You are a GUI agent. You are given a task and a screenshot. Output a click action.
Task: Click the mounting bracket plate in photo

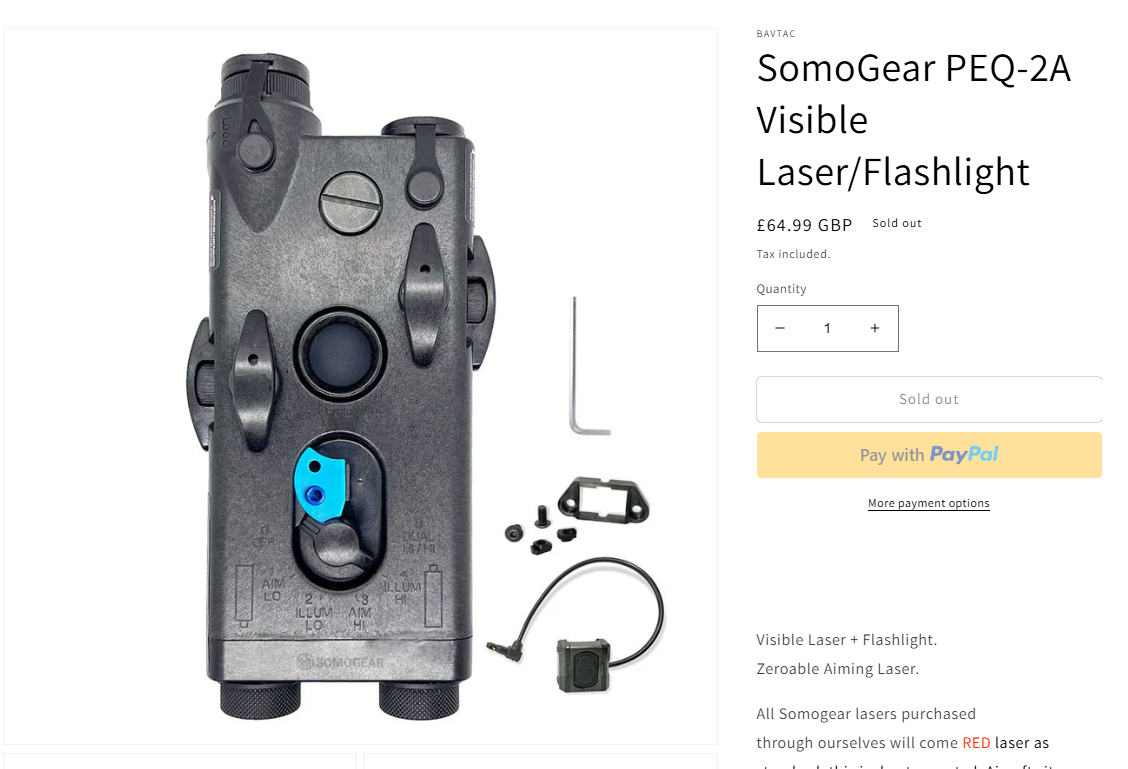(x=604, y=499)
